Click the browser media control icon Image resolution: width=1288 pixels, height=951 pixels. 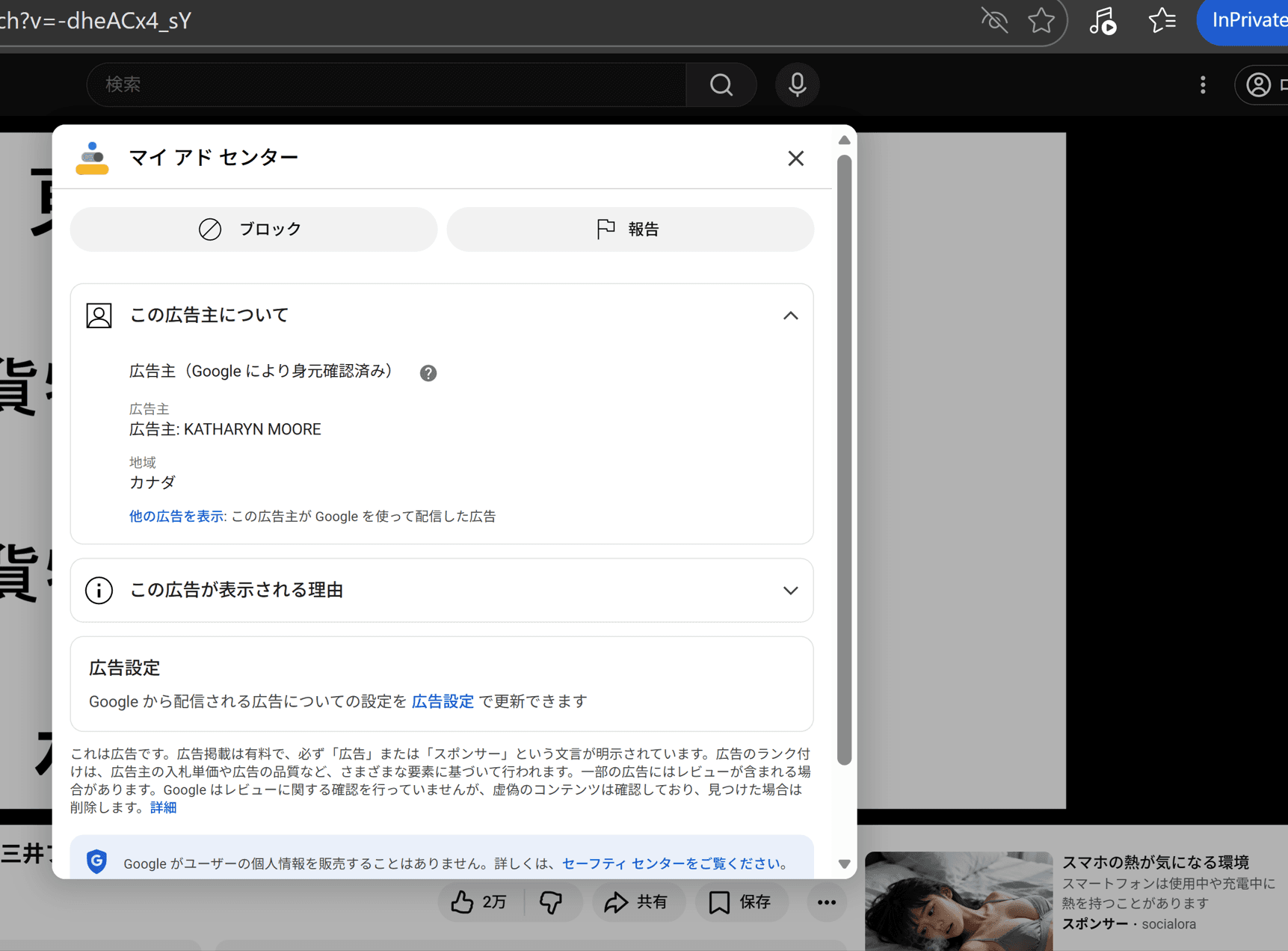pyautogui.click(x=1103, y=21)
